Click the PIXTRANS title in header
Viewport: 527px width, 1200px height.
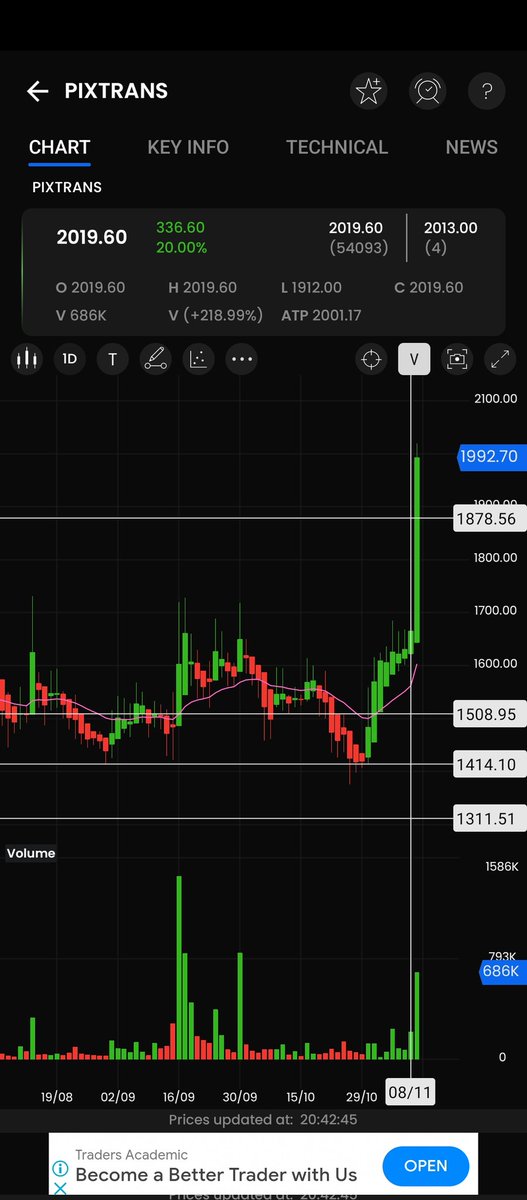[116, 91]
